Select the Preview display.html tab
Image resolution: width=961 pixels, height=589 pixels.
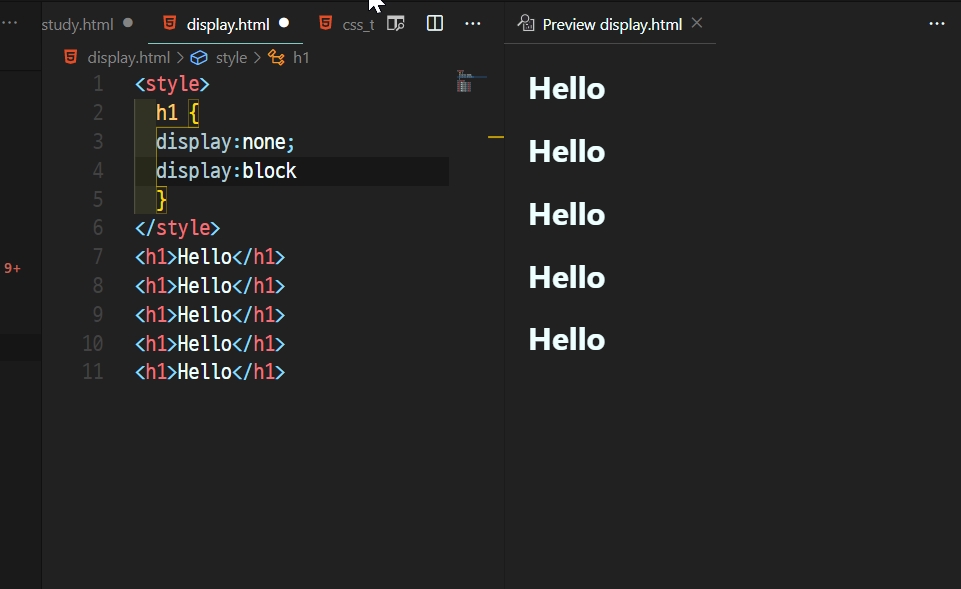pos(612,25)
